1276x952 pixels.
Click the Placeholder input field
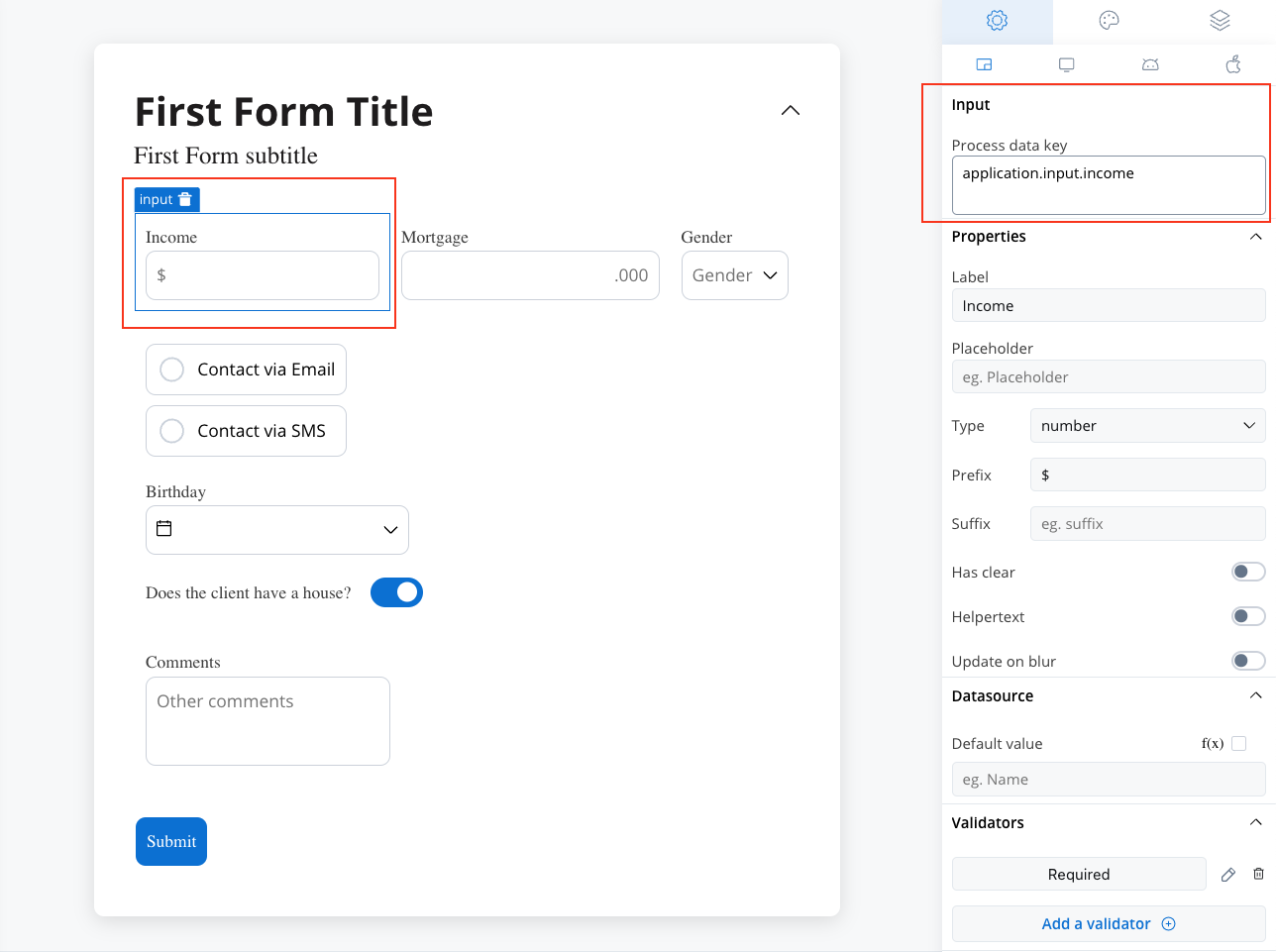point(1109,376)
